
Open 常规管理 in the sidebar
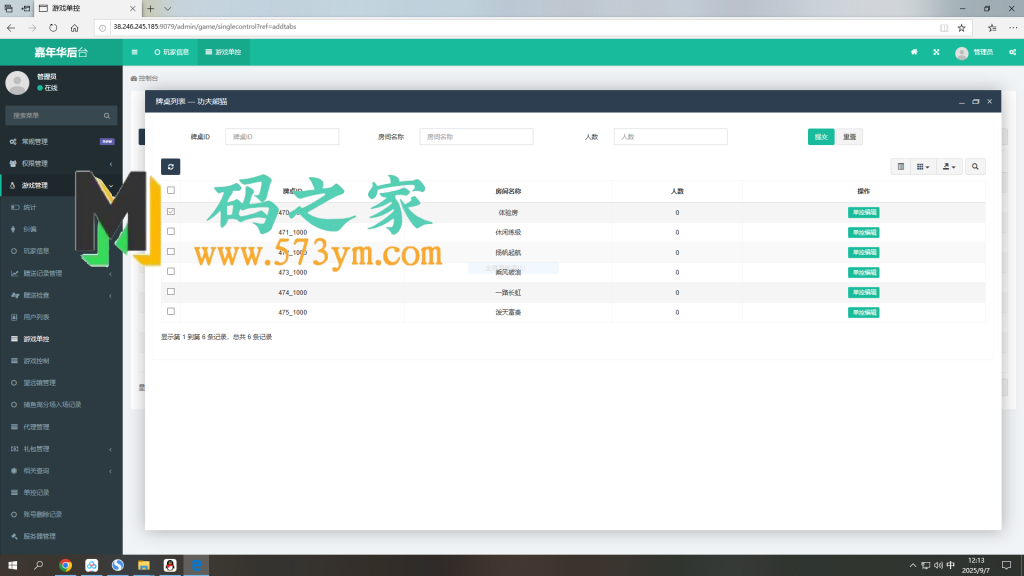pos(61,142)
